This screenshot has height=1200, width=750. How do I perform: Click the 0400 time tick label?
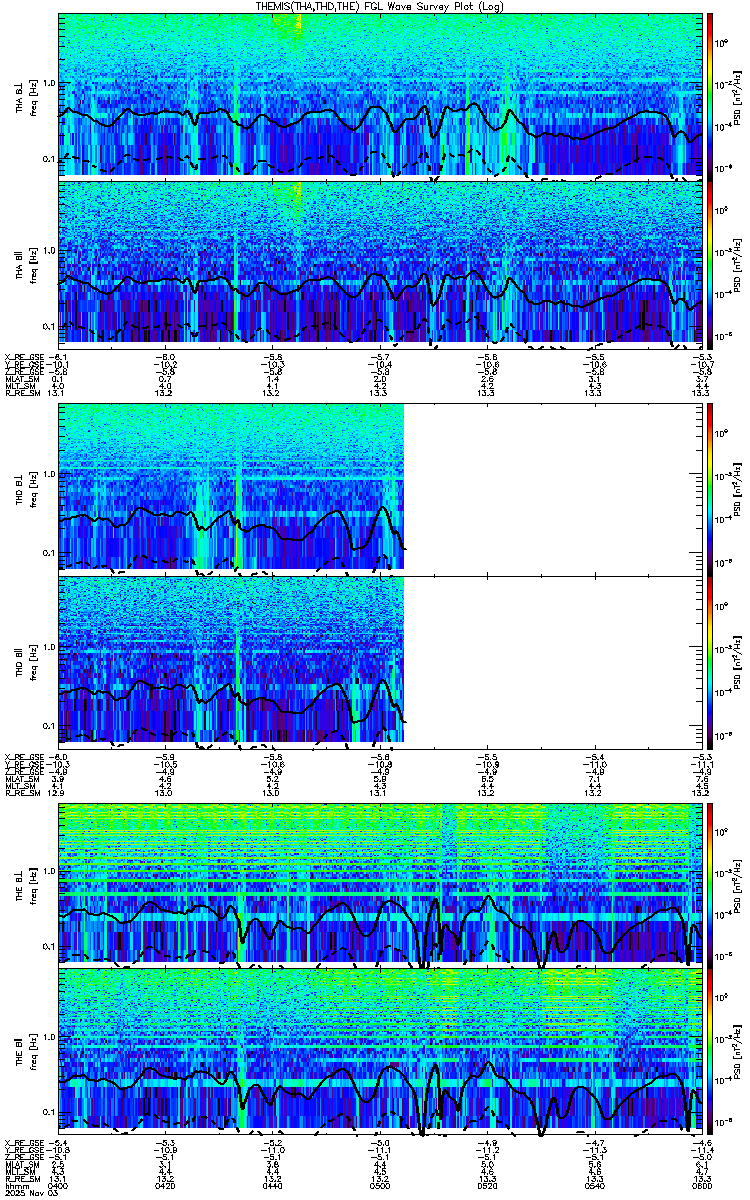[x=58, y=1186]
